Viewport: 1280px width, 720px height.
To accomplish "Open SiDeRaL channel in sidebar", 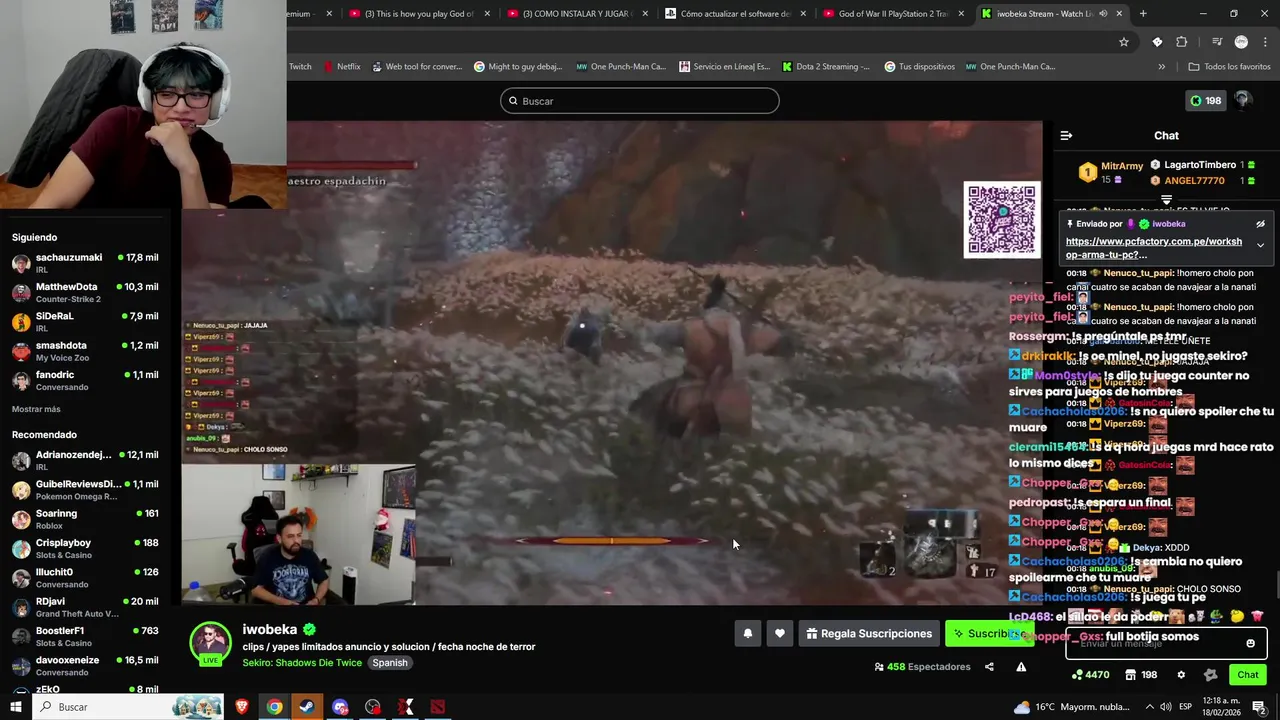I will pyautogui.click(x=85, y=321).
